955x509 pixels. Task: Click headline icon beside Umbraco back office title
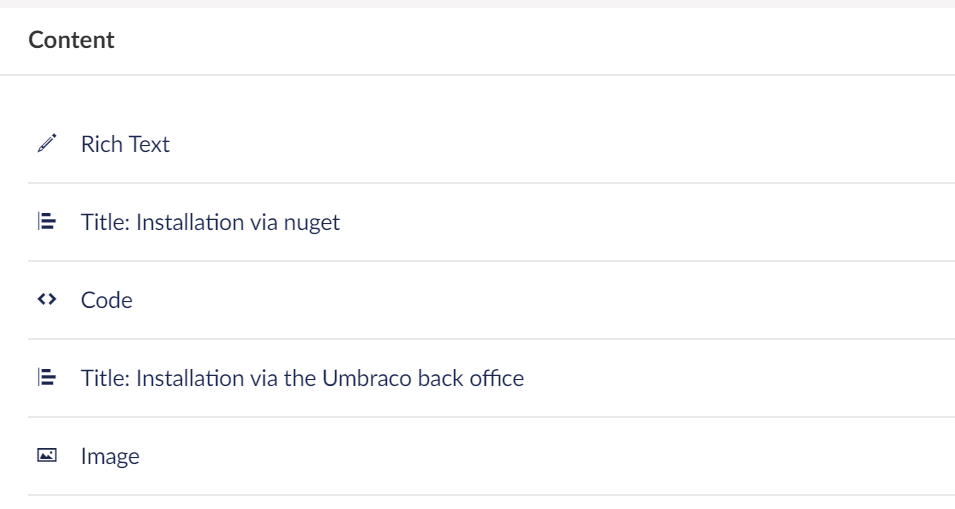47,377
